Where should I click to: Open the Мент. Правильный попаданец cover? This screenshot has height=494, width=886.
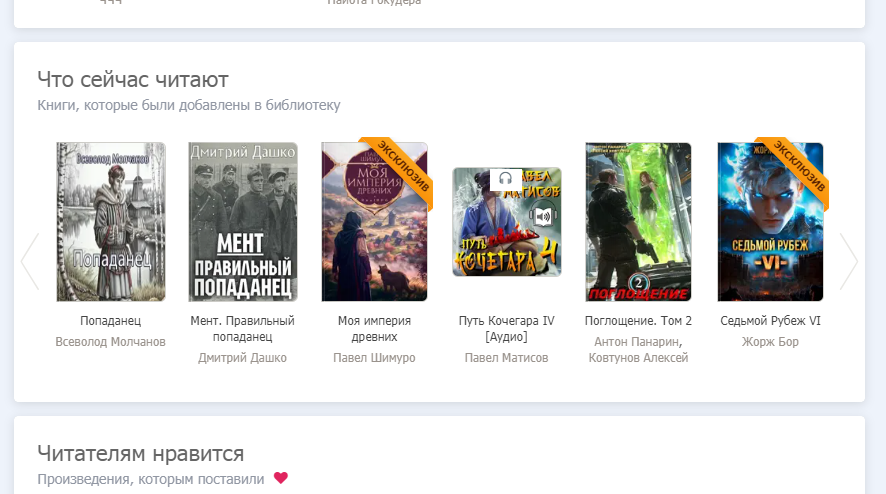[242, 222]
